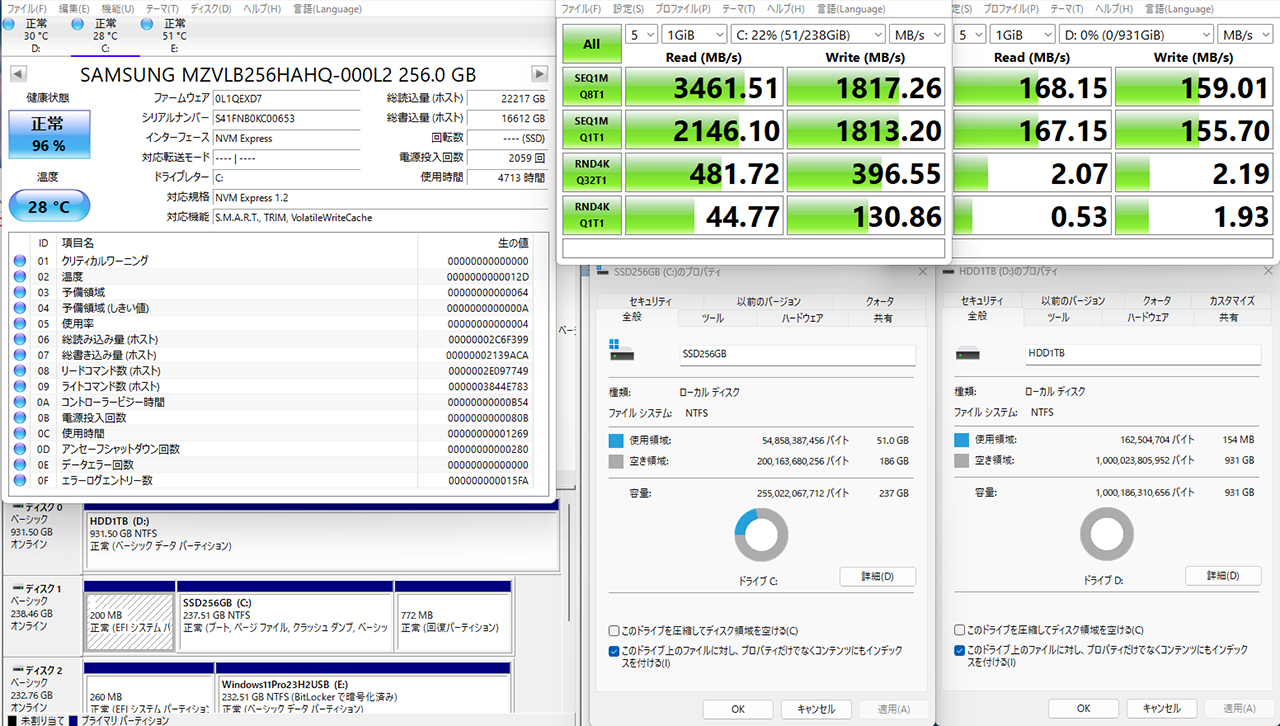Start all benchmarks with the All button
Image resolution: width=1280 pixels, height=726 pixels.
(x=591, y=44)
